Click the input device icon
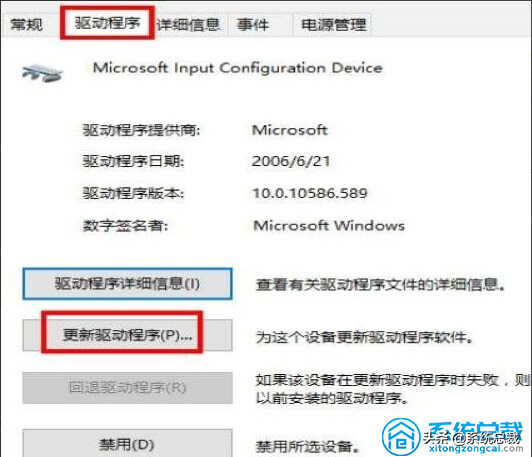The height and width of the screenshot is (457, 532). [x=42, y=73]
